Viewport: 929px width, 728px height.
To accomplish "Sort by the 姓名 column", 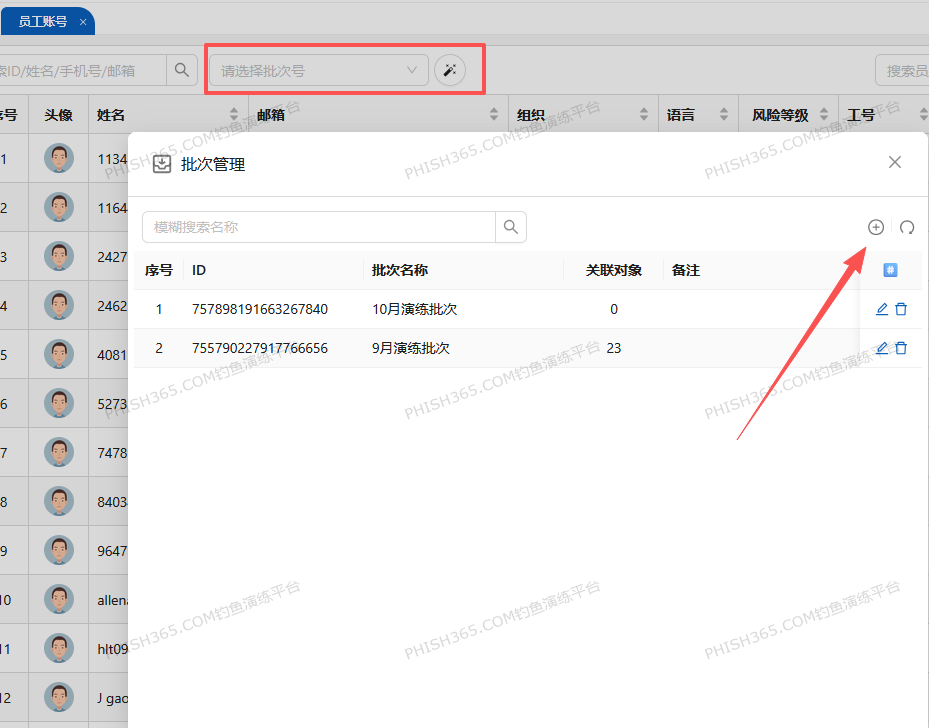I will pyautogui.click(x=234, y=115).
